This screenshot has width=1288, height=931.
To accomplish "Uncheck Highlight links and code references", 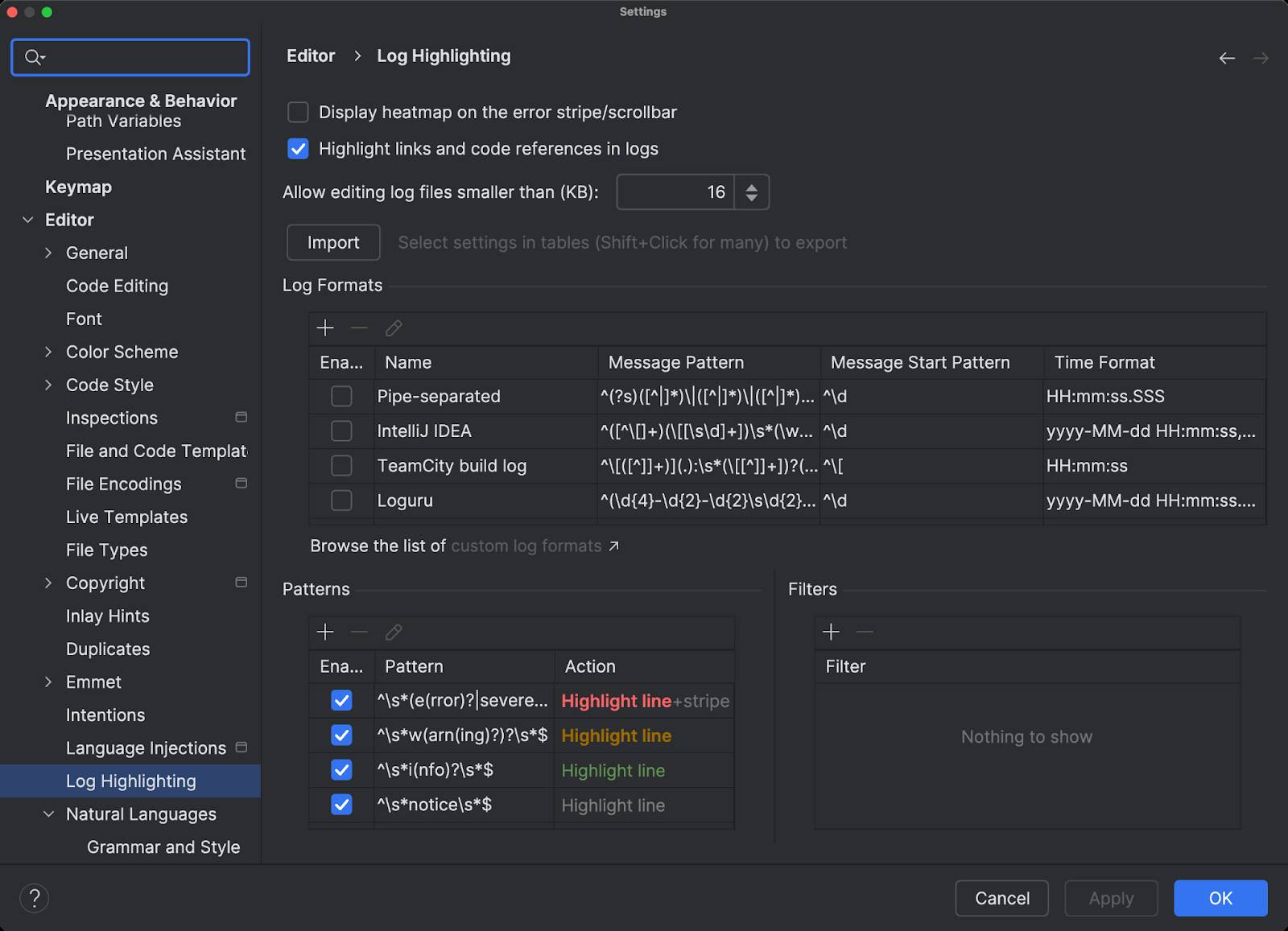I will coord(298,149).
